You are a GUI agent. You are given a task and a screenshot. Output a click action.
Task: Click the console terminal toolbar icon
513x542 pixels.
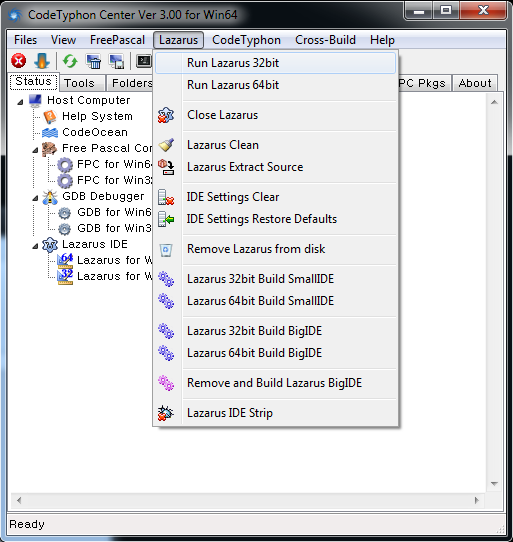[144, 61]
